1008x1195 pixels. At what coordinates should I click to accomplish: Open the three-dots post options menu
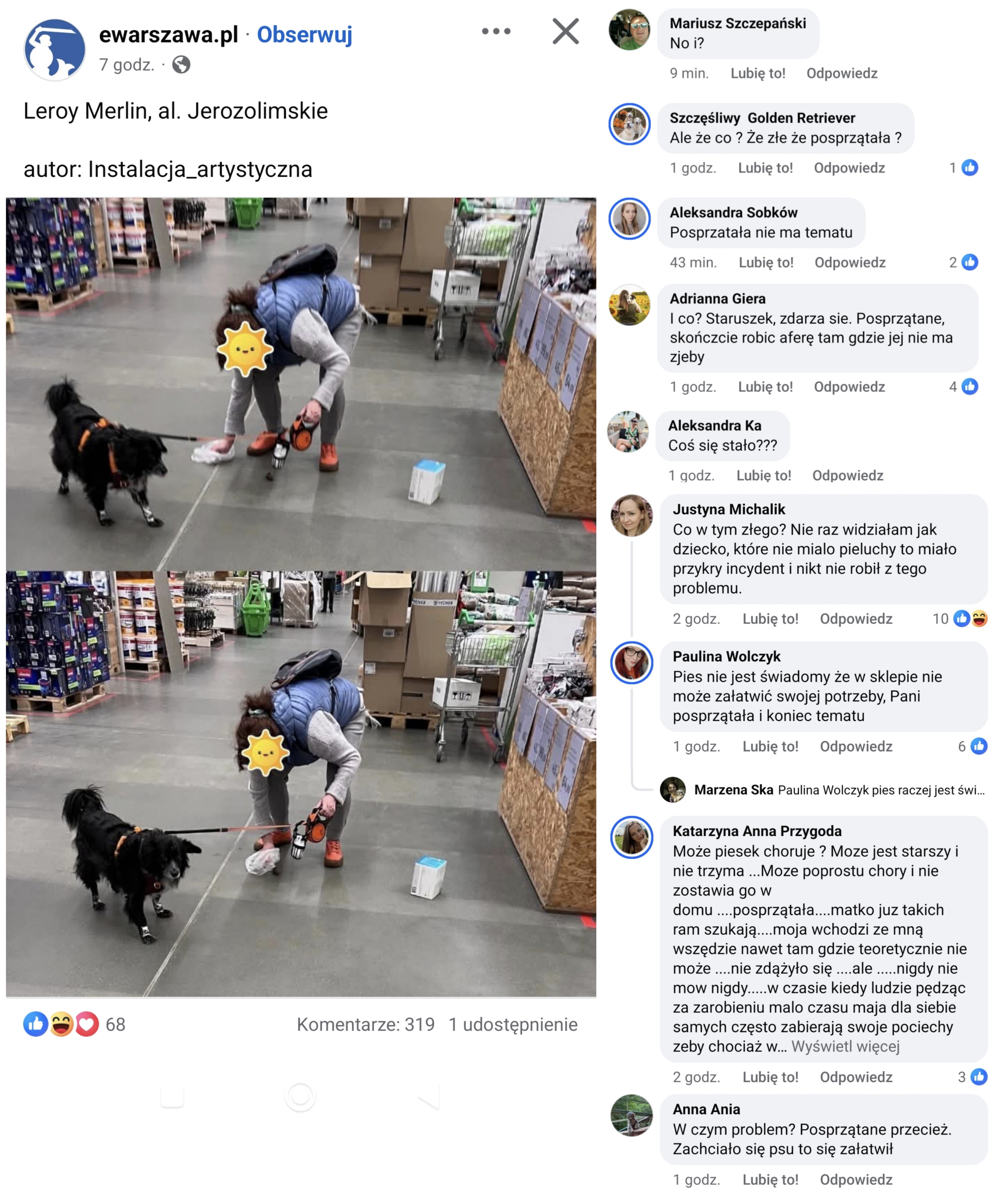(496, 32)
